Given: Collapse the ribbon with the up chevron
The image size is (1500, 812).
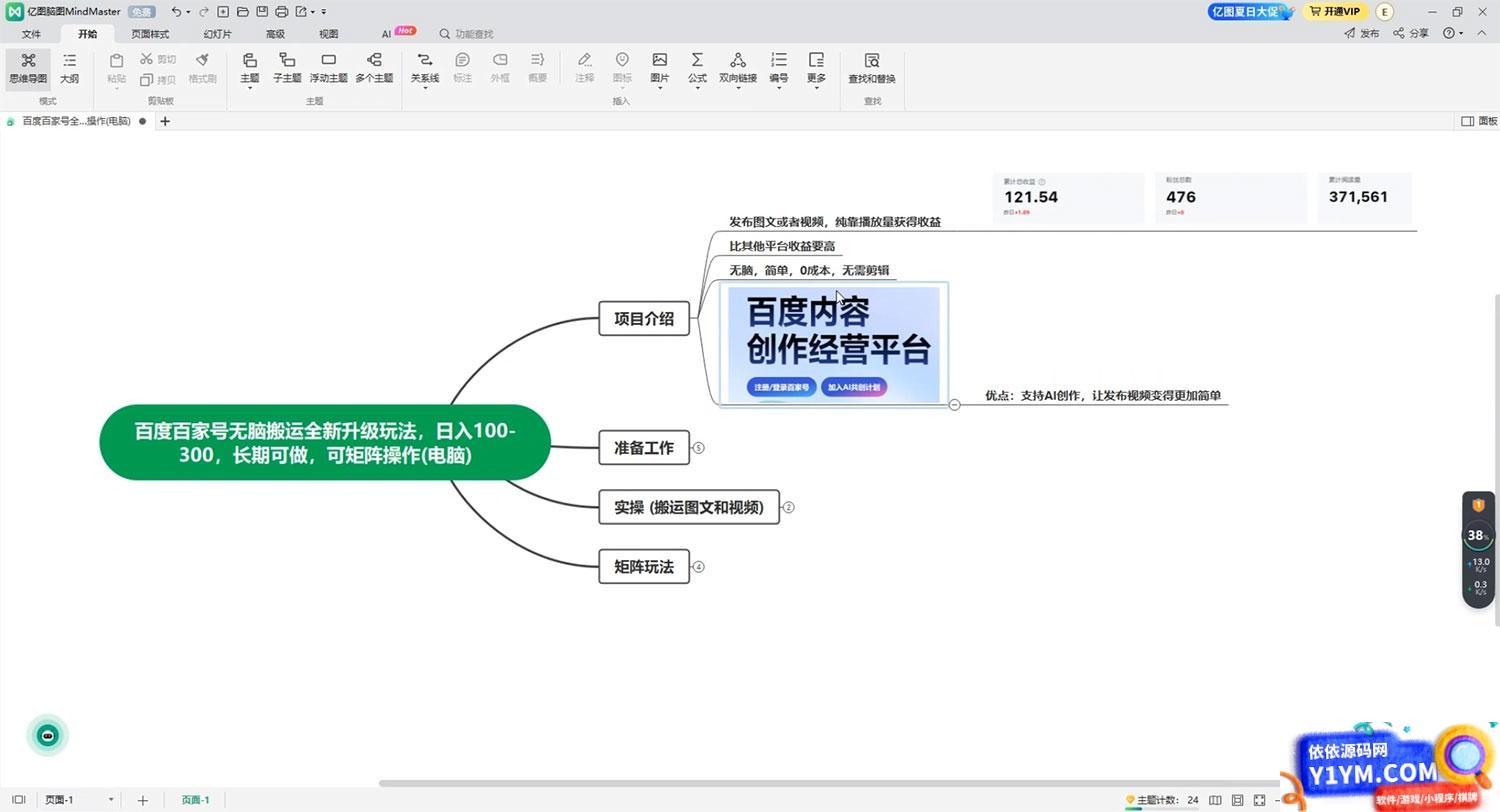Looking at the screenshot, I should tap(1484, 33).
